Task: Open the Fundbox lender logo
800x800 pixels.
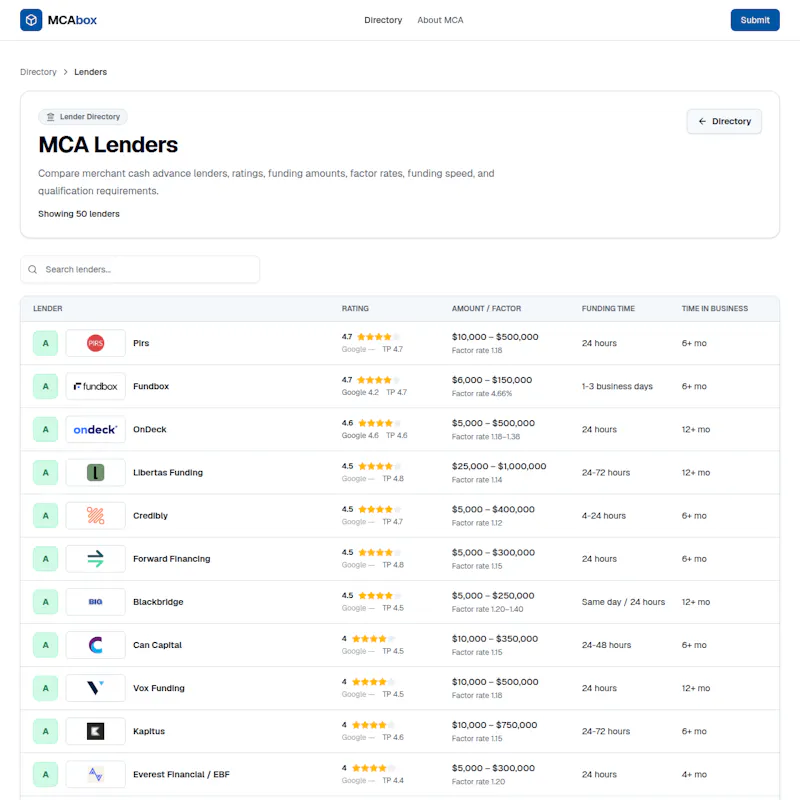Action: [95, 386]
